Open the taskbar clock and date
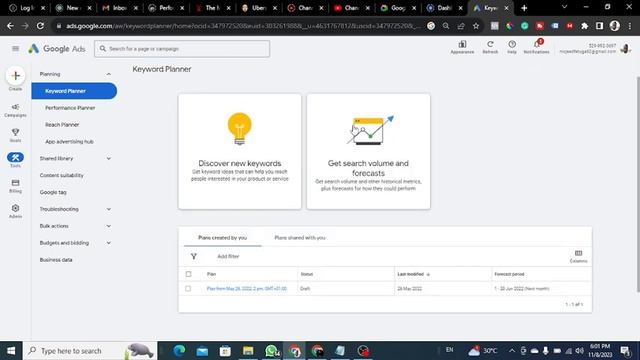 click(600, 351)
